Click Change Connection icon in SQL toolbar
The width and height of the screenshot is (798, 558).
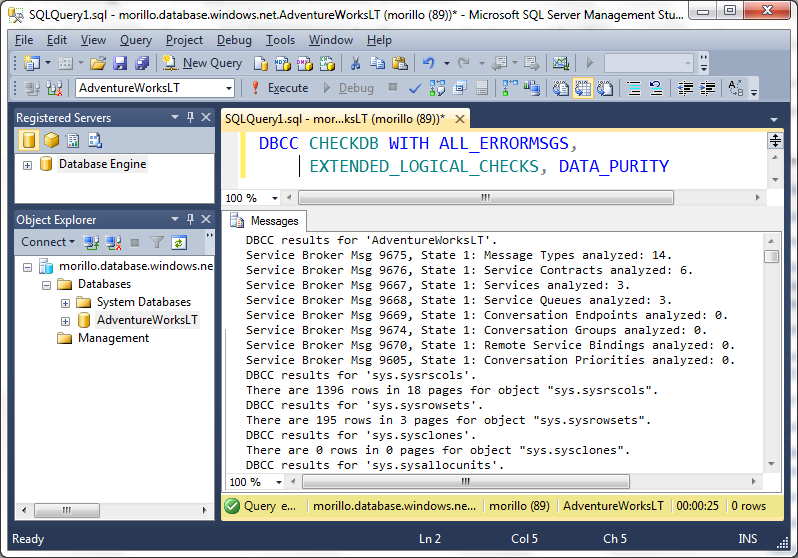pos(54,88)
